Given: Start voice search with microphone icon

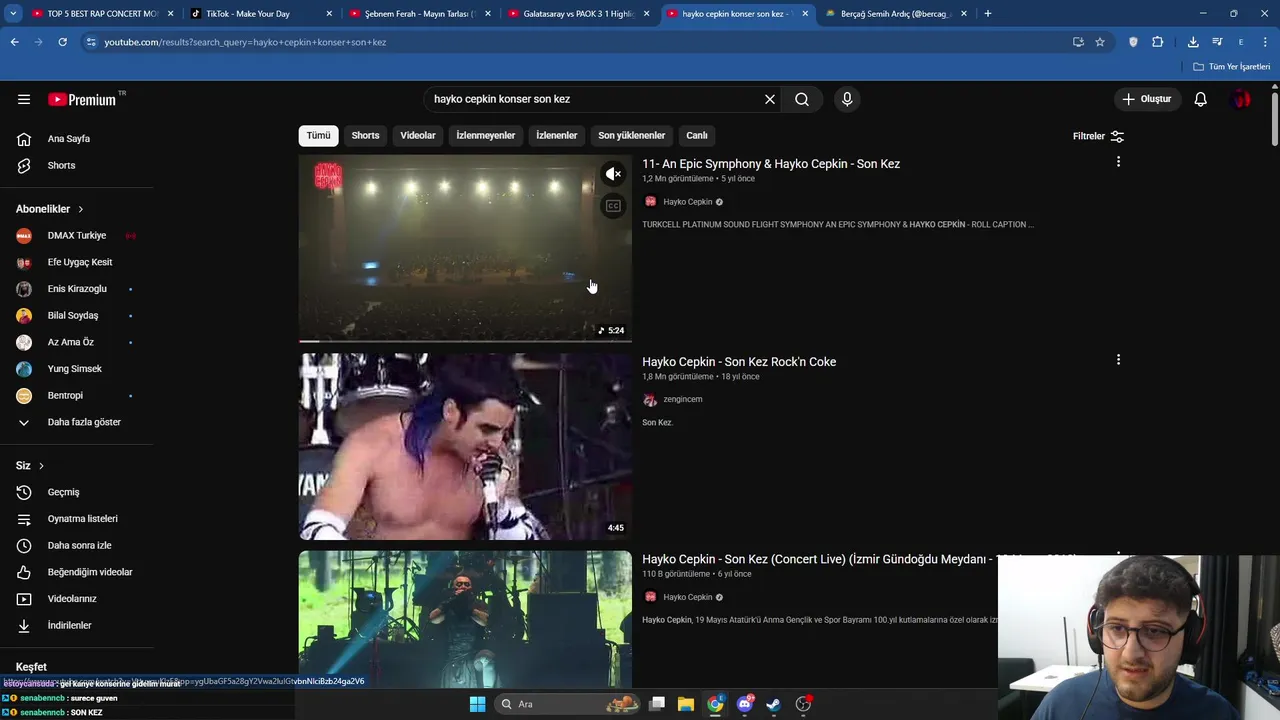Looking at the screenshot, I should tap(847, 99).
